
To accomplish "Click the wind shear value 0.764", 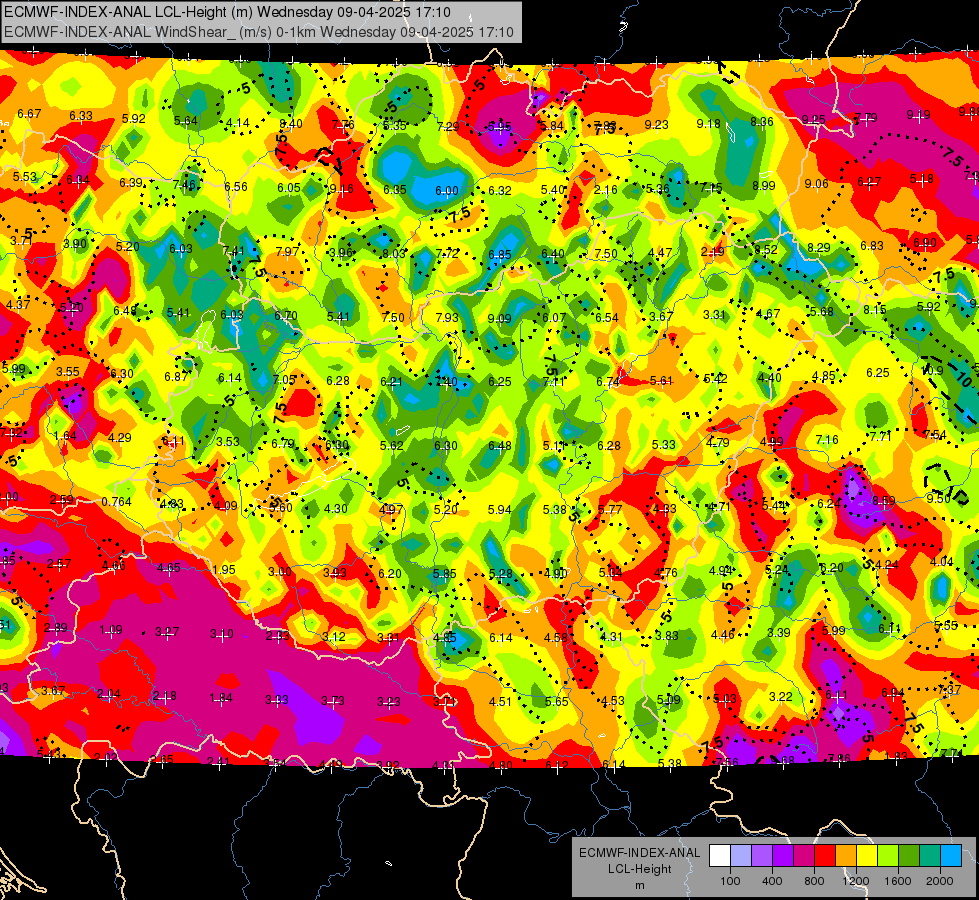I will point(117,502).
